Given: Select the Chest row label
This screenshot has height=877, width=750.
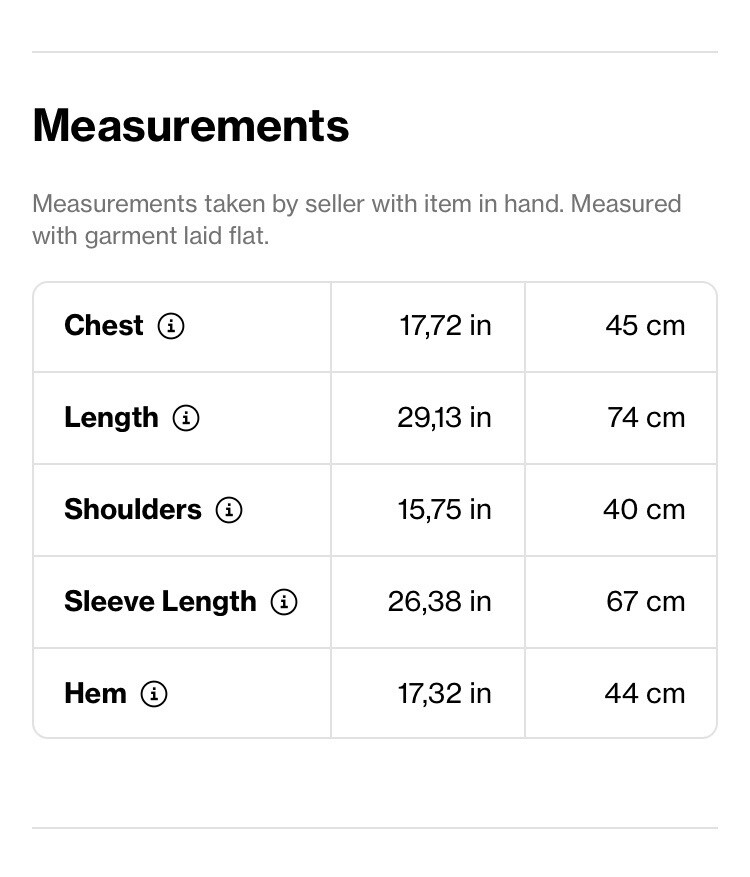Looking at the screenshot, I should point(104,326).
